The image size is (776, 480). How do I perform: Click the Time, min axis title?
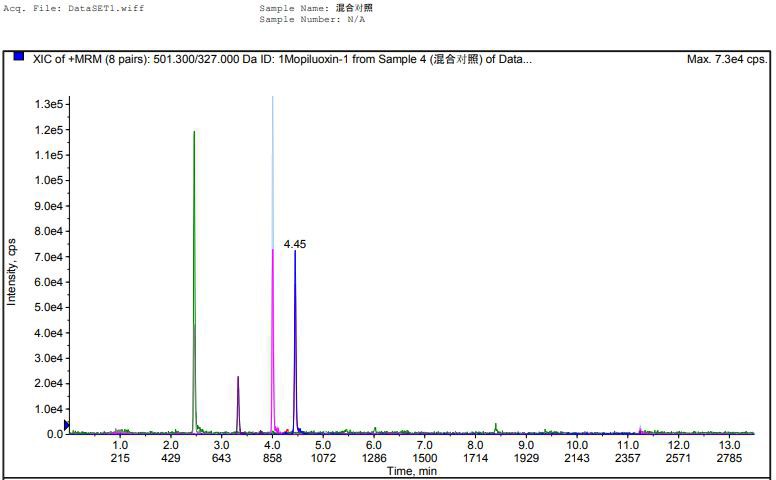coord(413,470)
